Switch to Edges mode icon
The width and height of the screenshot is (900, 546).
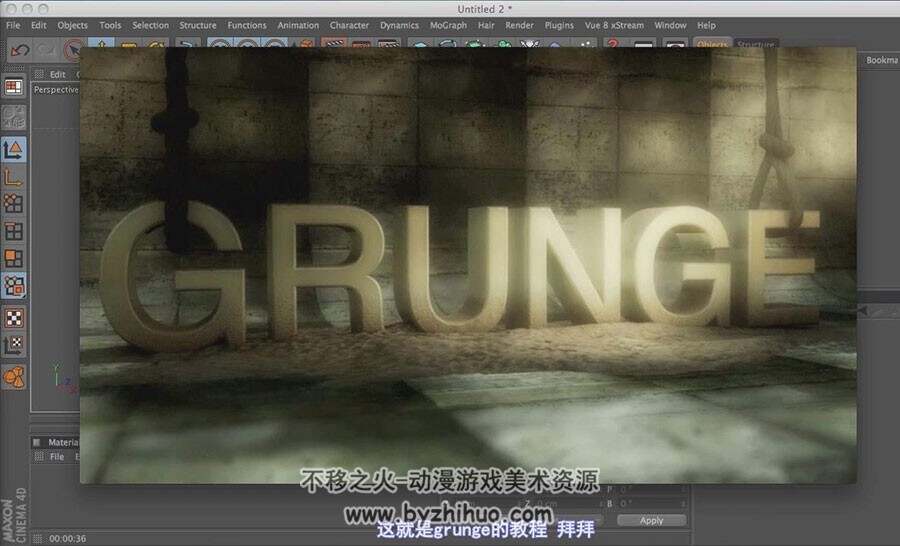point(13,231)
